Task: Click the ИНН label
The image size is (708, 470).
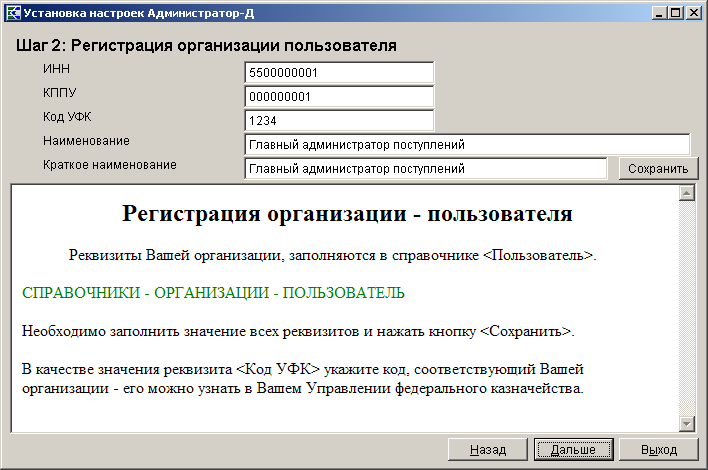Action: 56,69
